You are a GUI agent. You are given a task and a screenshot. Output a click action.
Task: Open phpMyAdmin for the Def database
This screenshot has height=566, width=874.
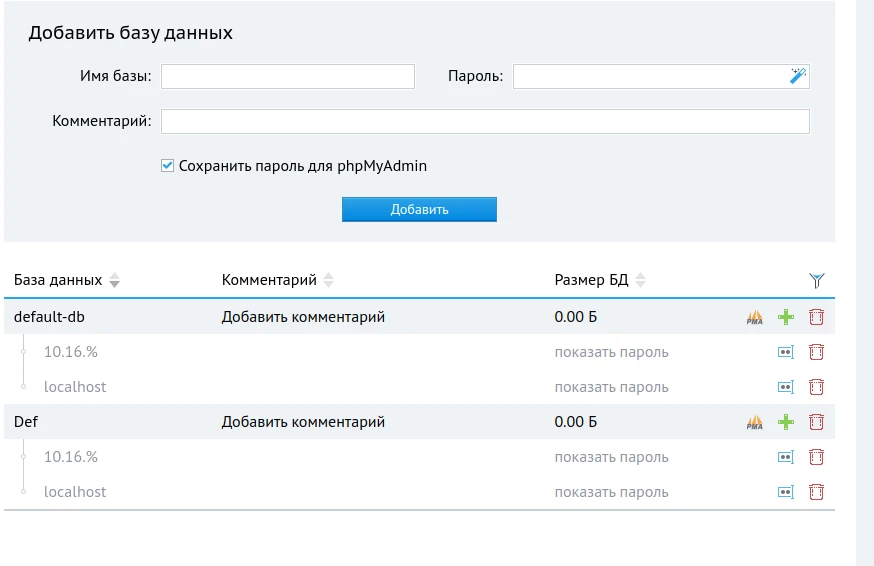coord(754,423)
